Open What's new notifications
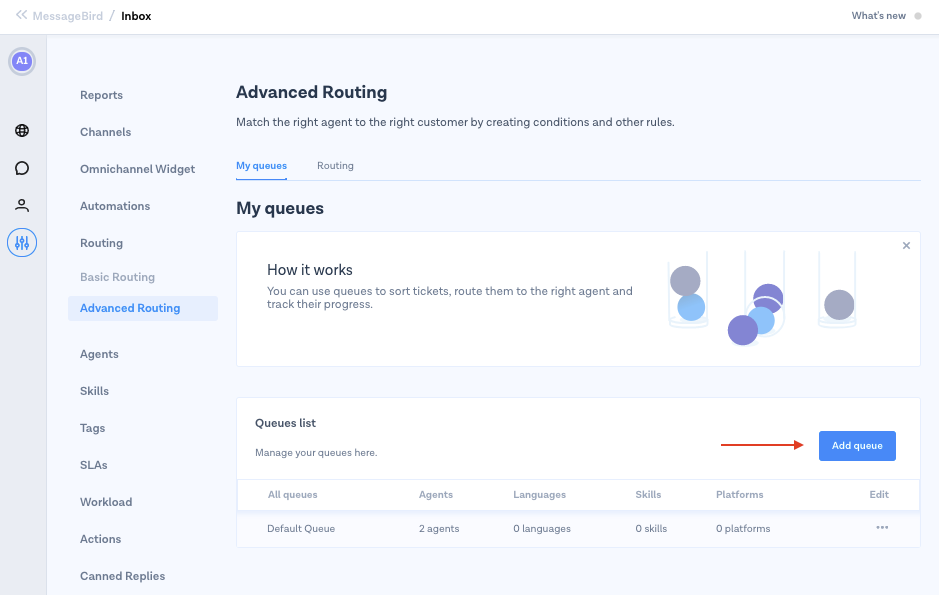939x595 pixels. tap(879, 16)
